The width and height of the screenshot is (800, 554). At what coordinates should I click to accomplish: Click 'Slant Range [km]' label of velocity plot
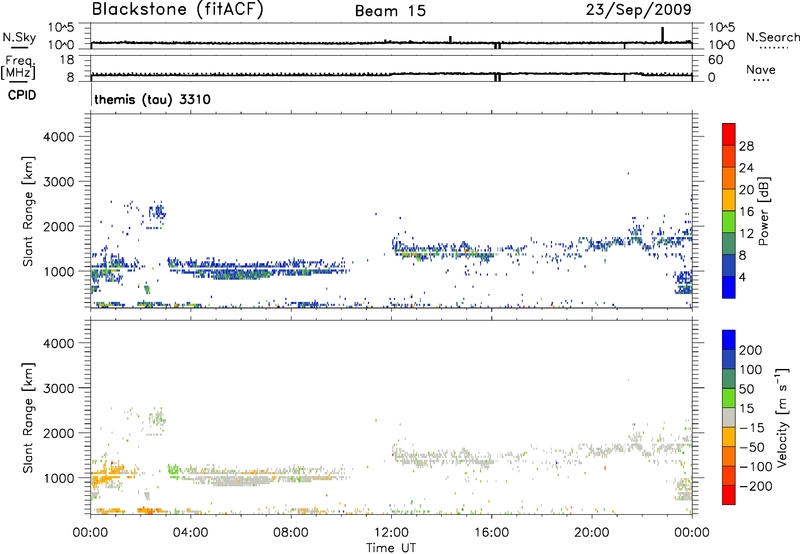coord(28,417)
